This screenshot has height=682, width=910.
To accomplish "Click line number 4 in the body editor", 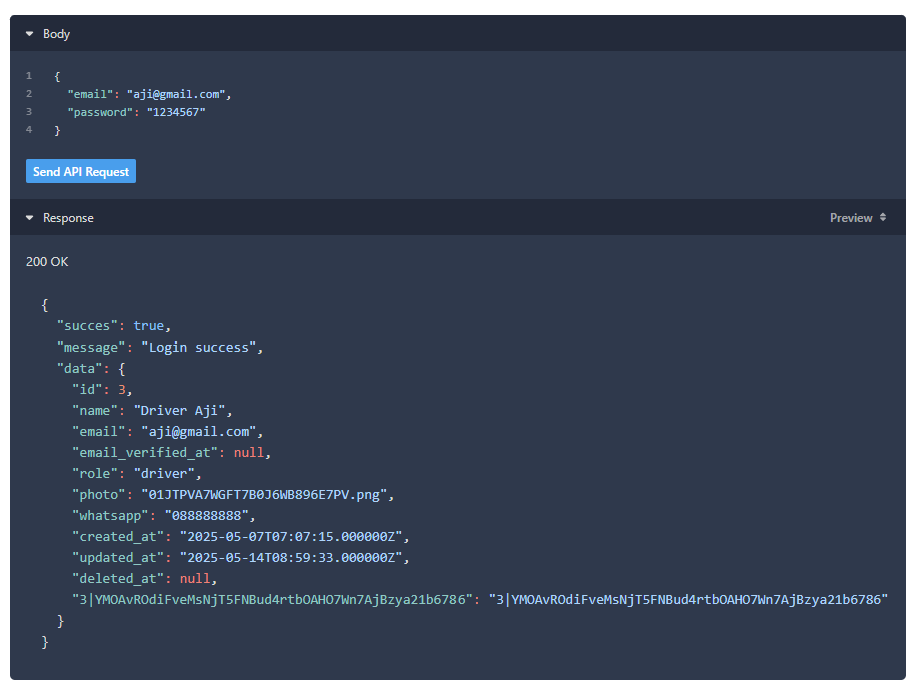I will click(x=28, y=130).
